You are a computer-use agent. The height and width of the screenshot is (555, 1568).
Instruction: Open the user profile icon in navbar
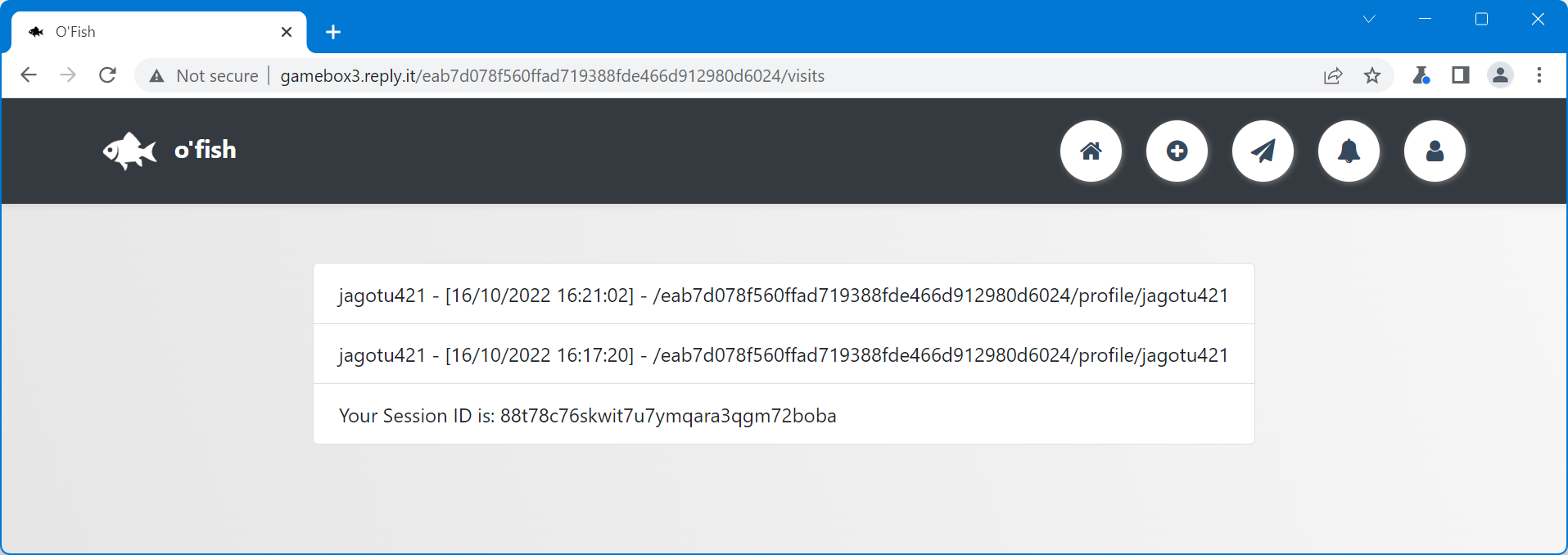[1435, 151]
